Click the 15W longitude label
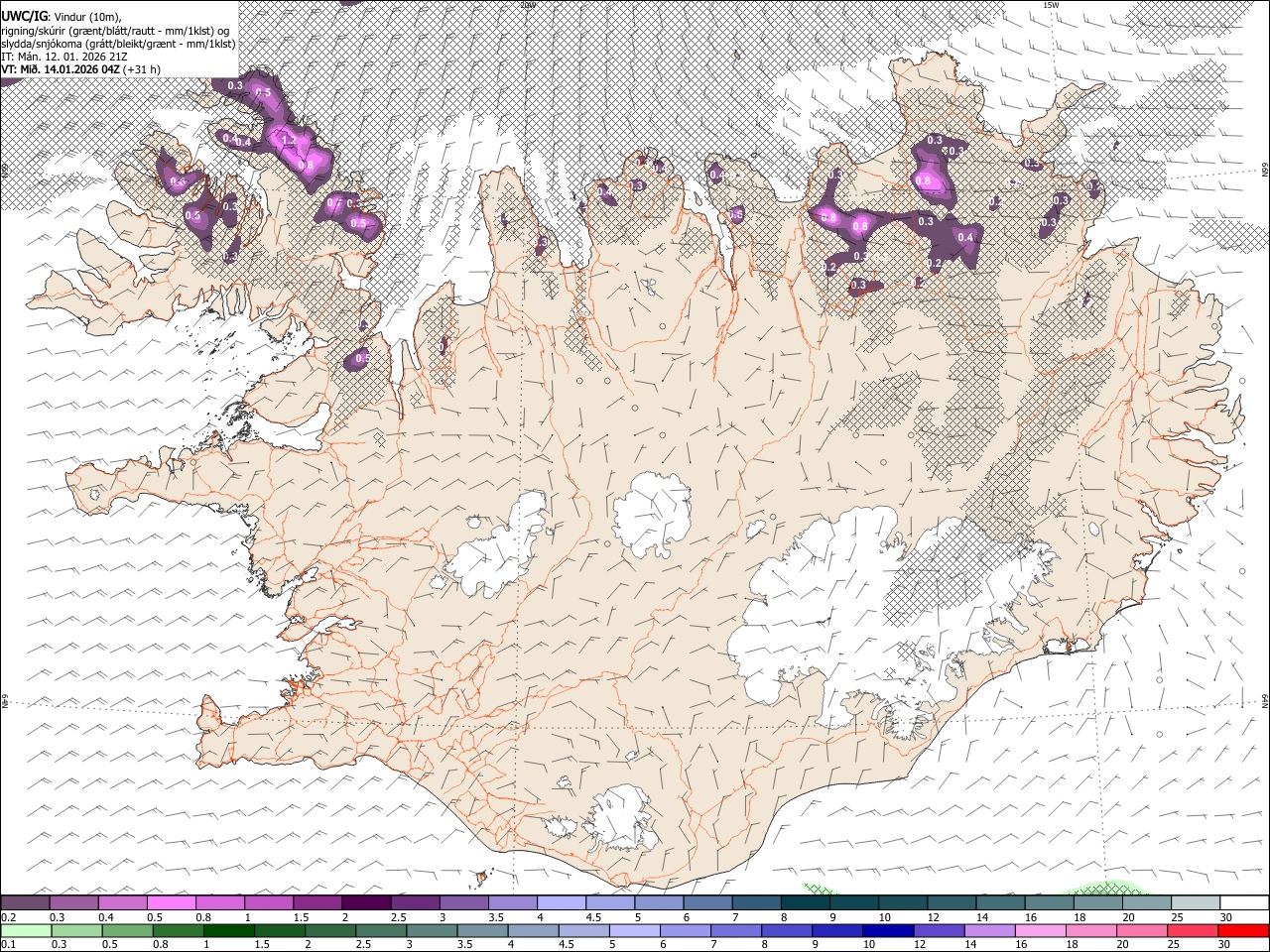The height and width of the screenshot is (952, 1270). [1051, 5]
